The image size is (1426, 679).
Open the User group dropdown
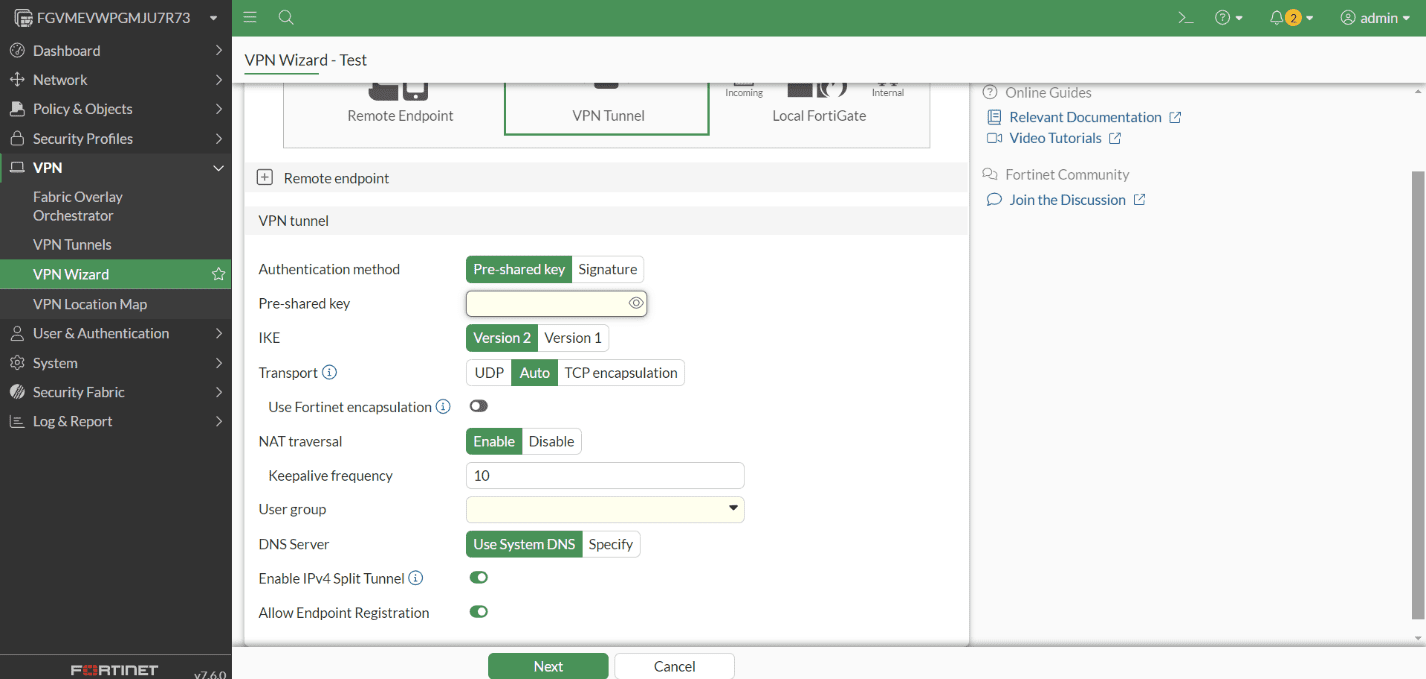click(x=605, y=509)
